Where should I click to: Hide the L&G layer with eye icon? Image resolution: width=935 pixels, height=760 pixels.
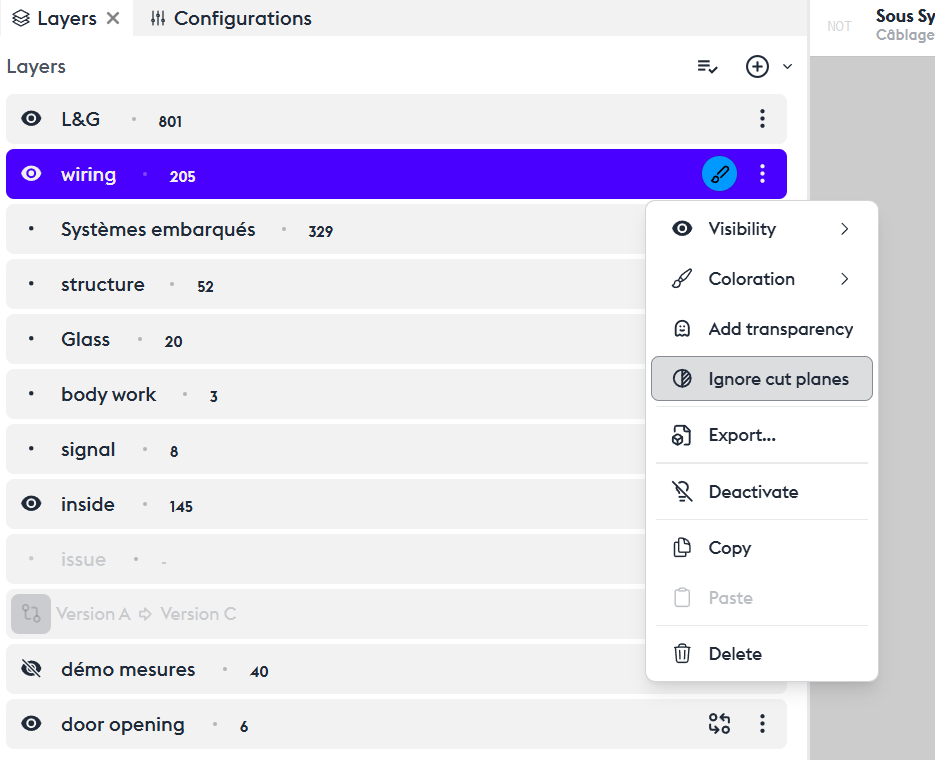pyautogui.click(x=32, y=119)
